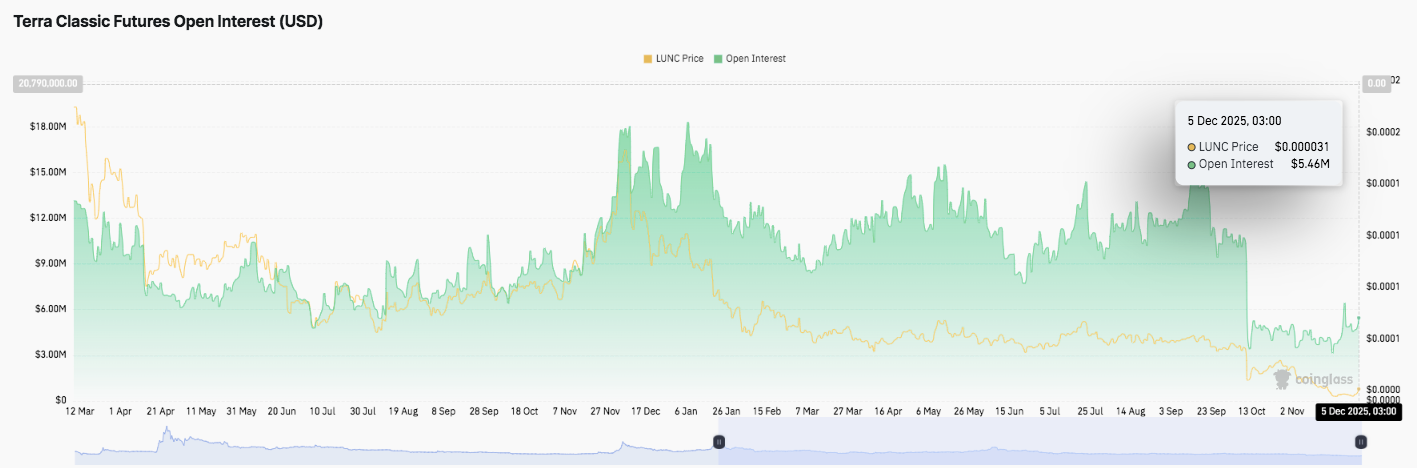Click the green Open Interest legend square
Screen dimensions: 1417x468
(x=717, y=59)
